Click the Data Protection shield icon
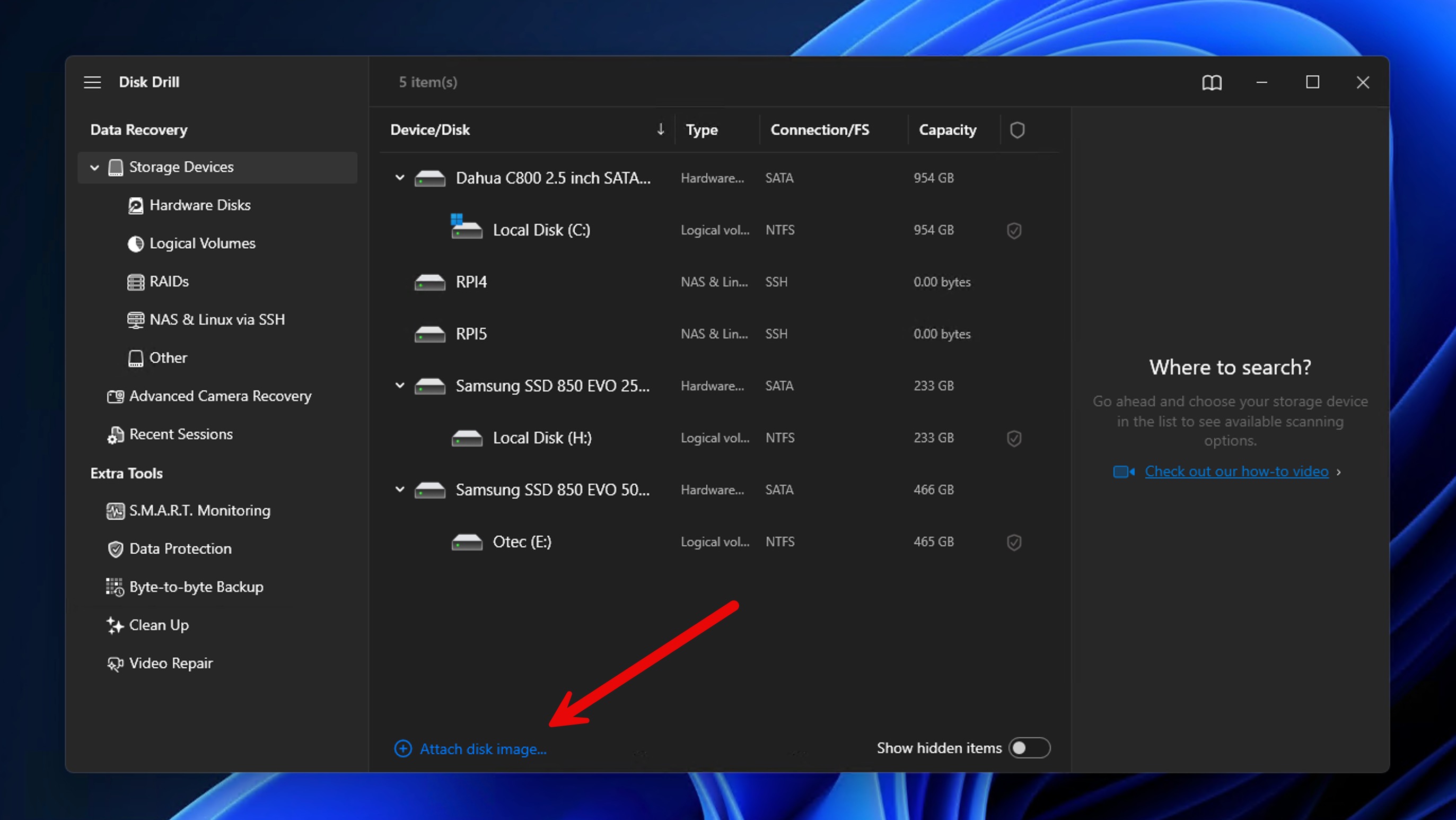 coord(115,549)
